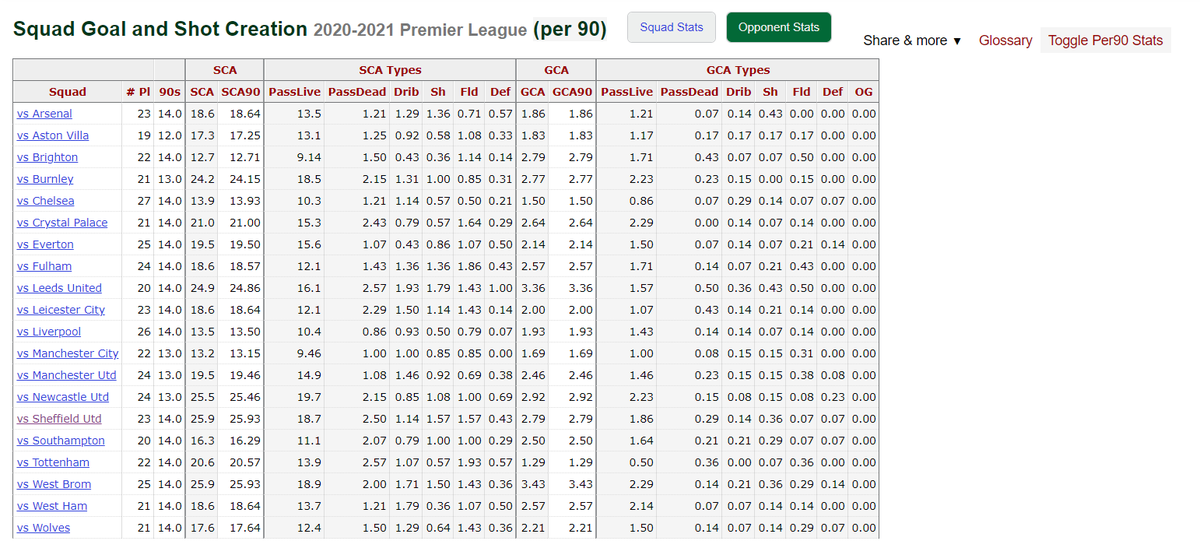The height and width of the screenshot is (555, 1200).
Task: Sort by SCA90 column header
Action: [x=241, y=92]
